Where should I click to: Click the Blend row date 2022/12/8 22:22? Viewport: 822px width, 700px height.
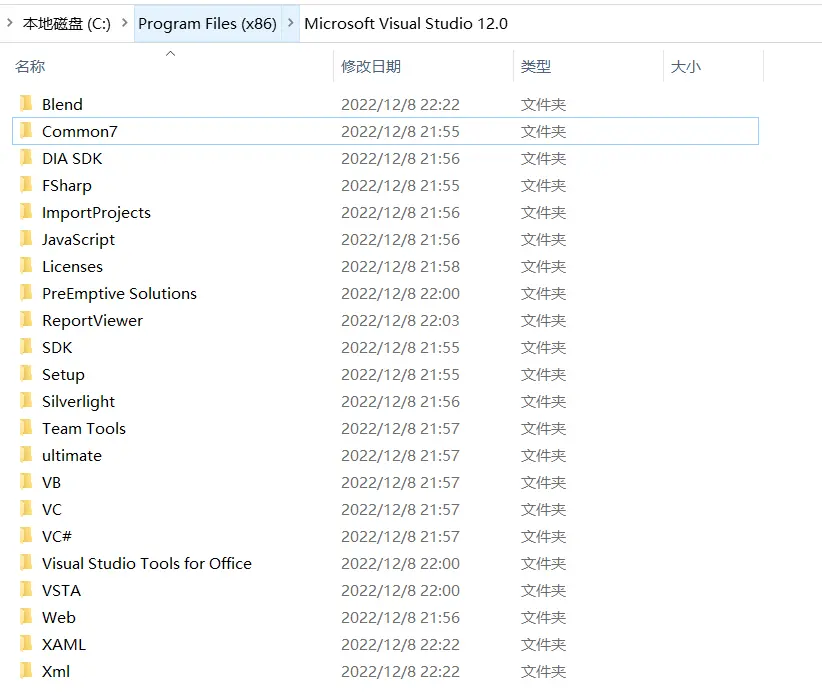[401, 104]
